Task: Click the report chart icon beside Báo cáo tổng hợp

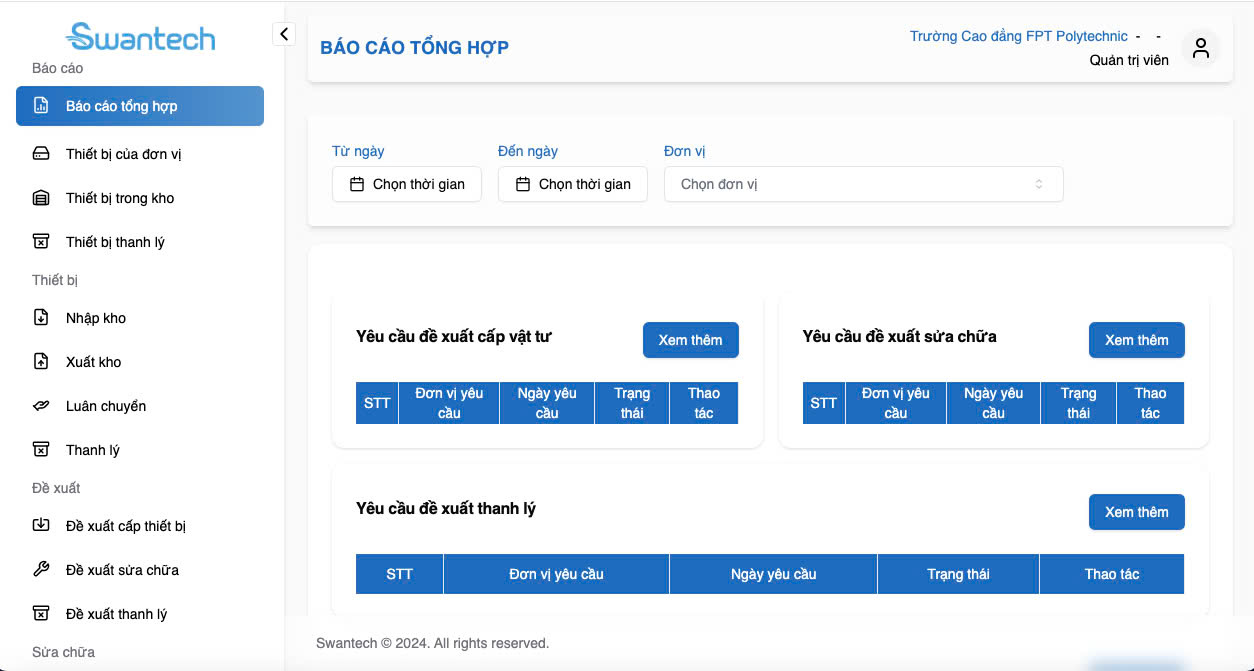Action: tap(41, 106)
